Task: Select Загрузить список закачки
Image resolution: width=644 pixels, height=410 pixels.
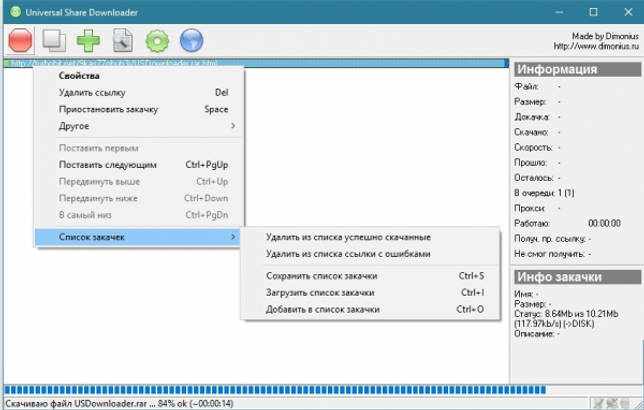Action: point(370,293)
